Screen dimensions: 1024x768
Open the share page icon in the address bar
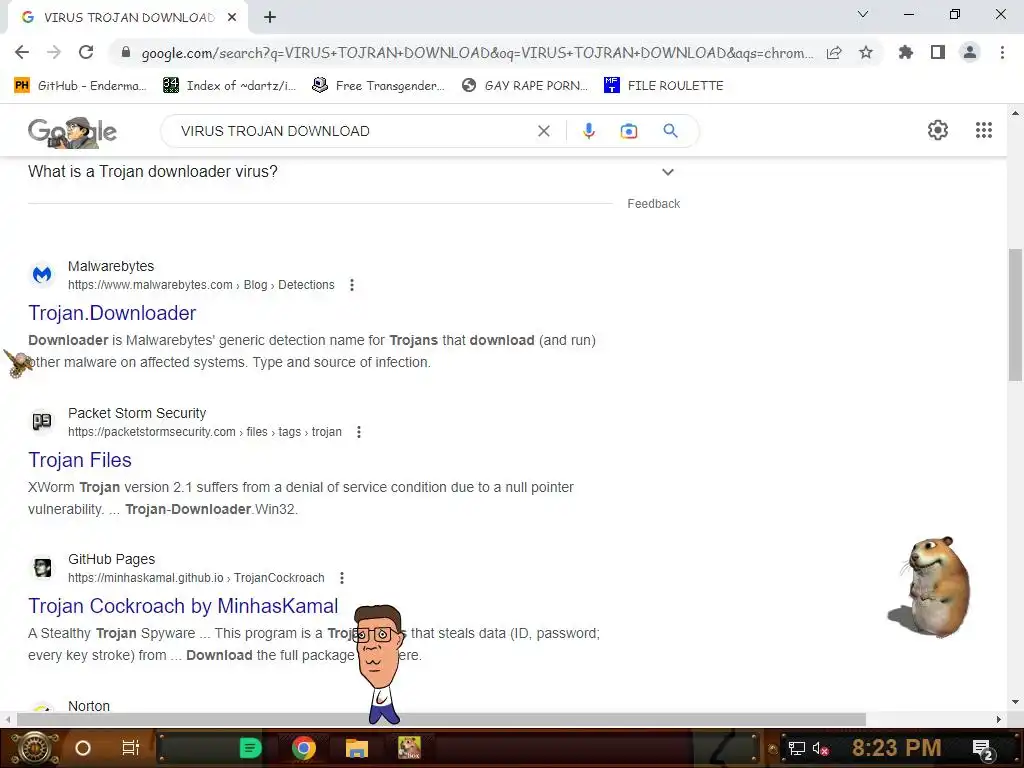coord(834,53)
